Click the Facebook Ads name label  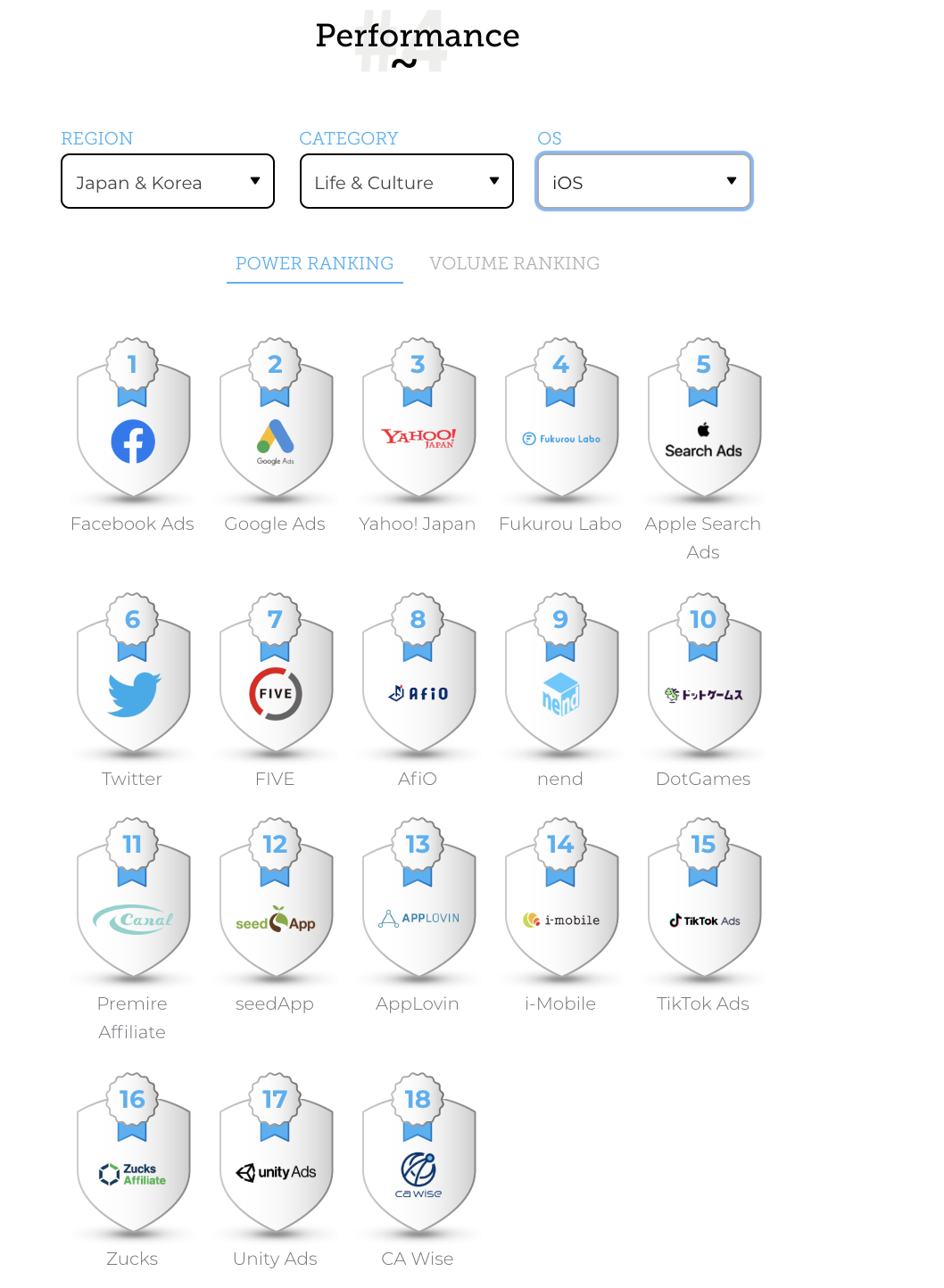point(132,524)
